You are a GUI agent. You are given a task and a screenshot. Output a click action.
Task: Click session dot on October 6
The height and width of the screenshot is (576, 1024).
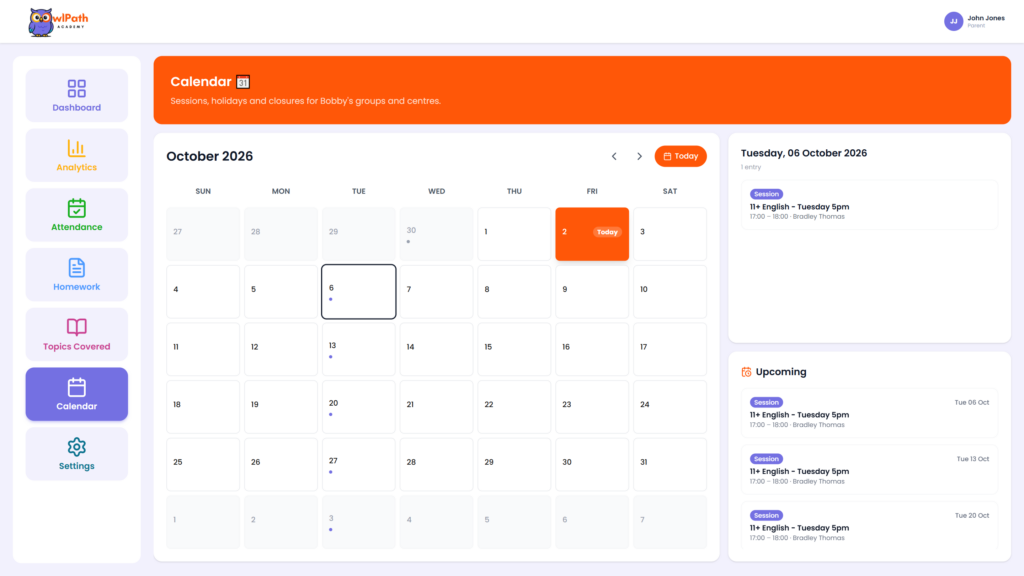(331, 299)
